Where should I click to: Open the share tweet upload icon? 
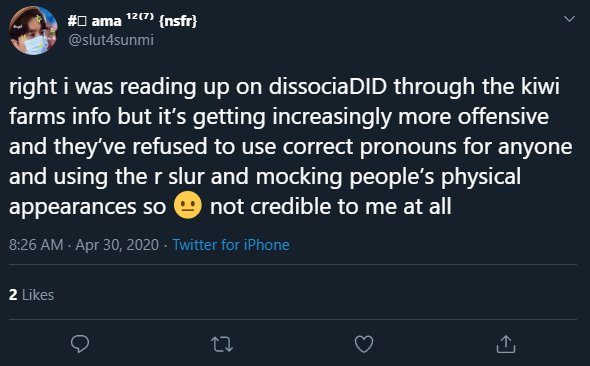(506, 344)
